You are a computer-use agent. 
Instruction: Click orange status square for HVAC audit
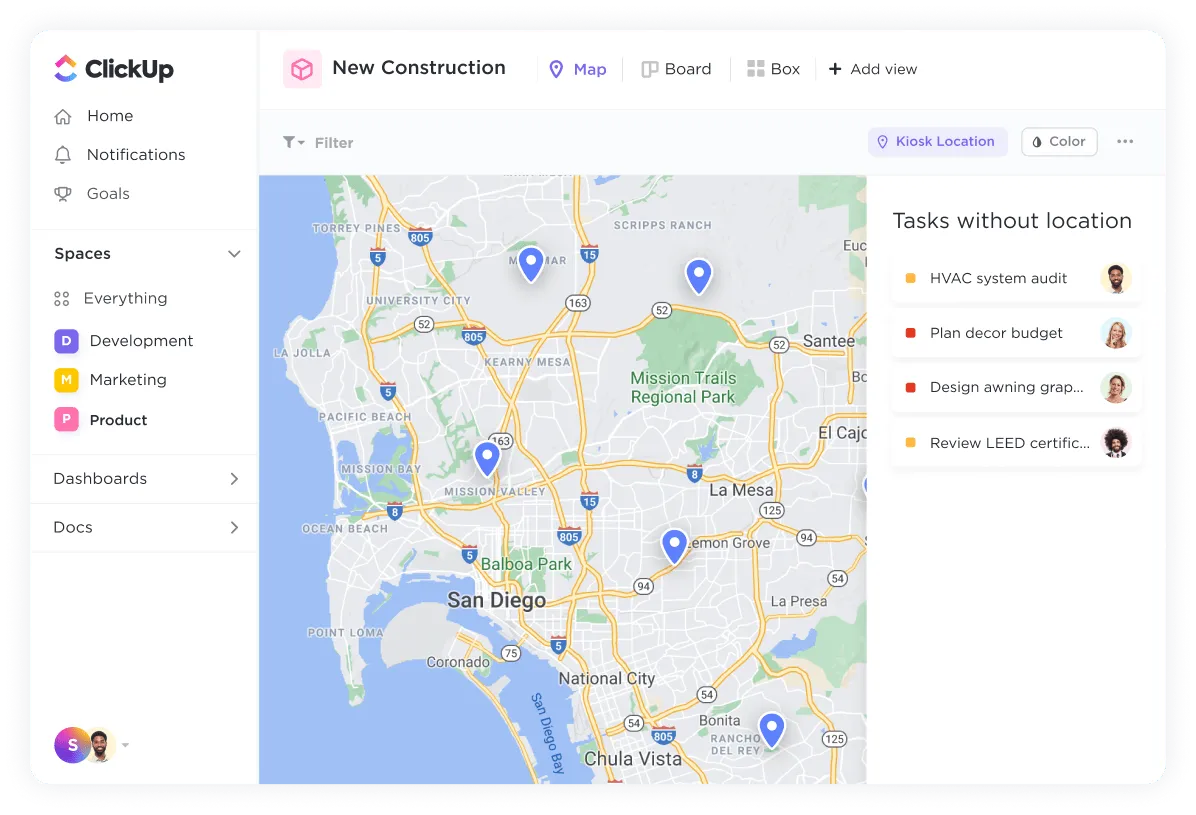click(910, 279)
